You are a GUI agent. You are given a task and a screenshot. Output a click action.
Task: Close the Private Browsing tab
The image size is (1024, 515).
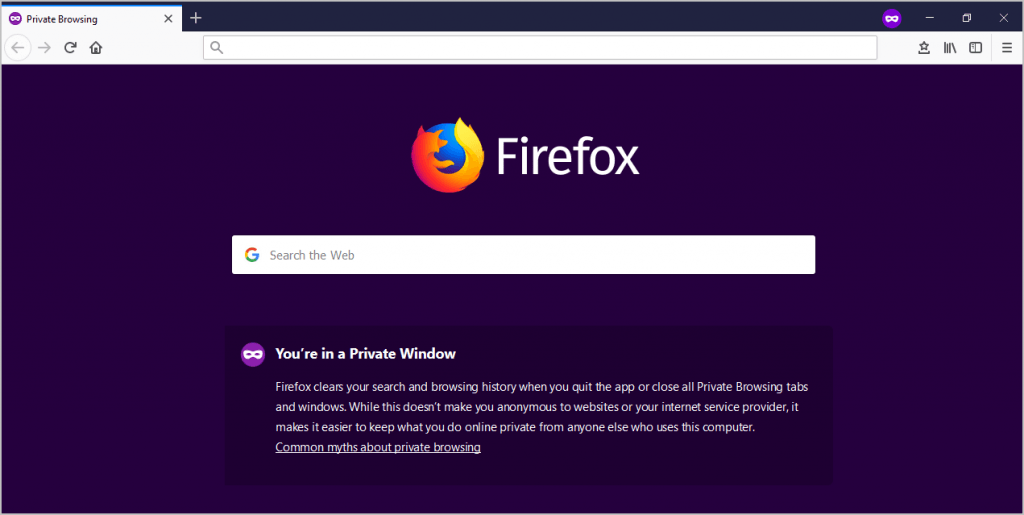tap(168, 19)
